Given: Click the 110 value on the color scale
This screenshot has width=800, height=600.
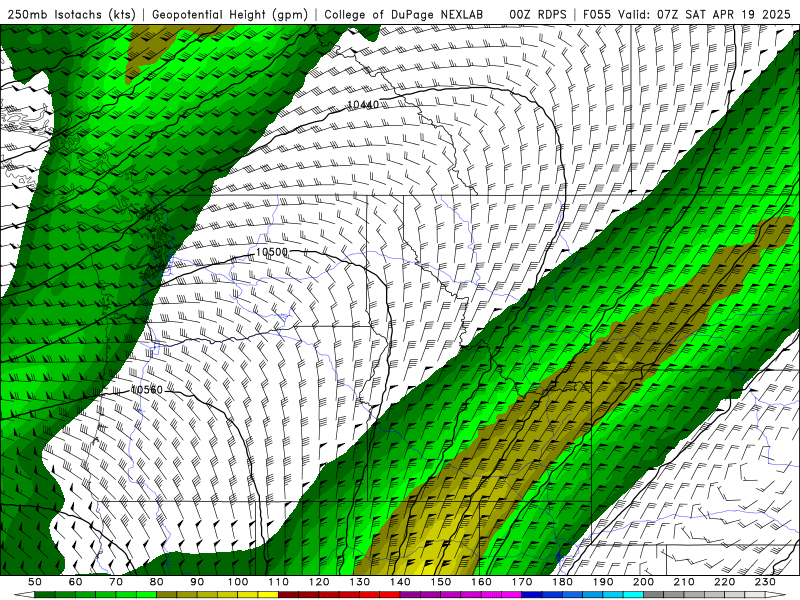Looking at the screenshot, I should coord(279,582).
